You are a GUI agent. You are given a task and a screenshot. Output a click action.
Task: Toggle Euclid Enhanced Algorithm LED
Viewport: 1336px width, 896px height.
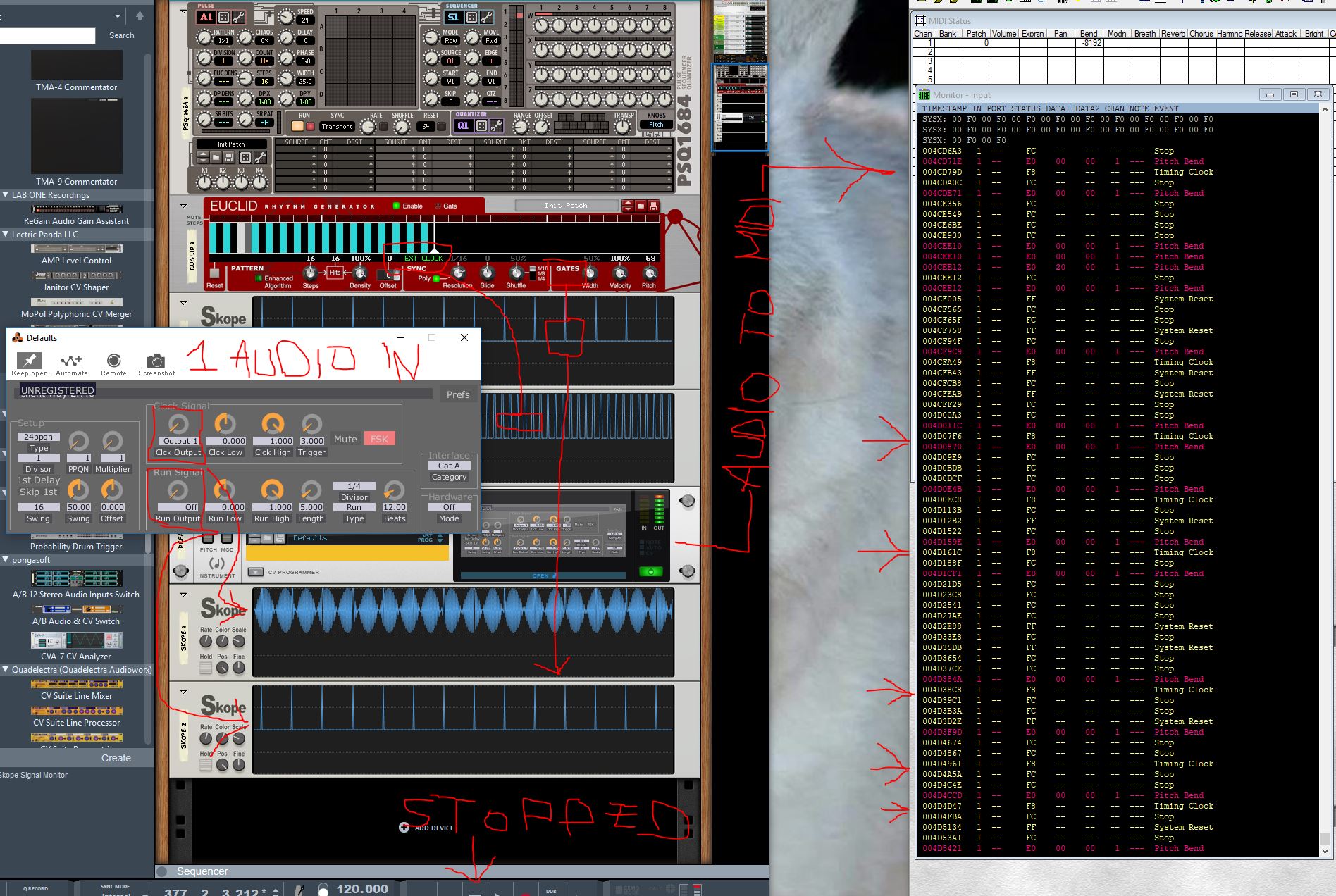(259, 278)
